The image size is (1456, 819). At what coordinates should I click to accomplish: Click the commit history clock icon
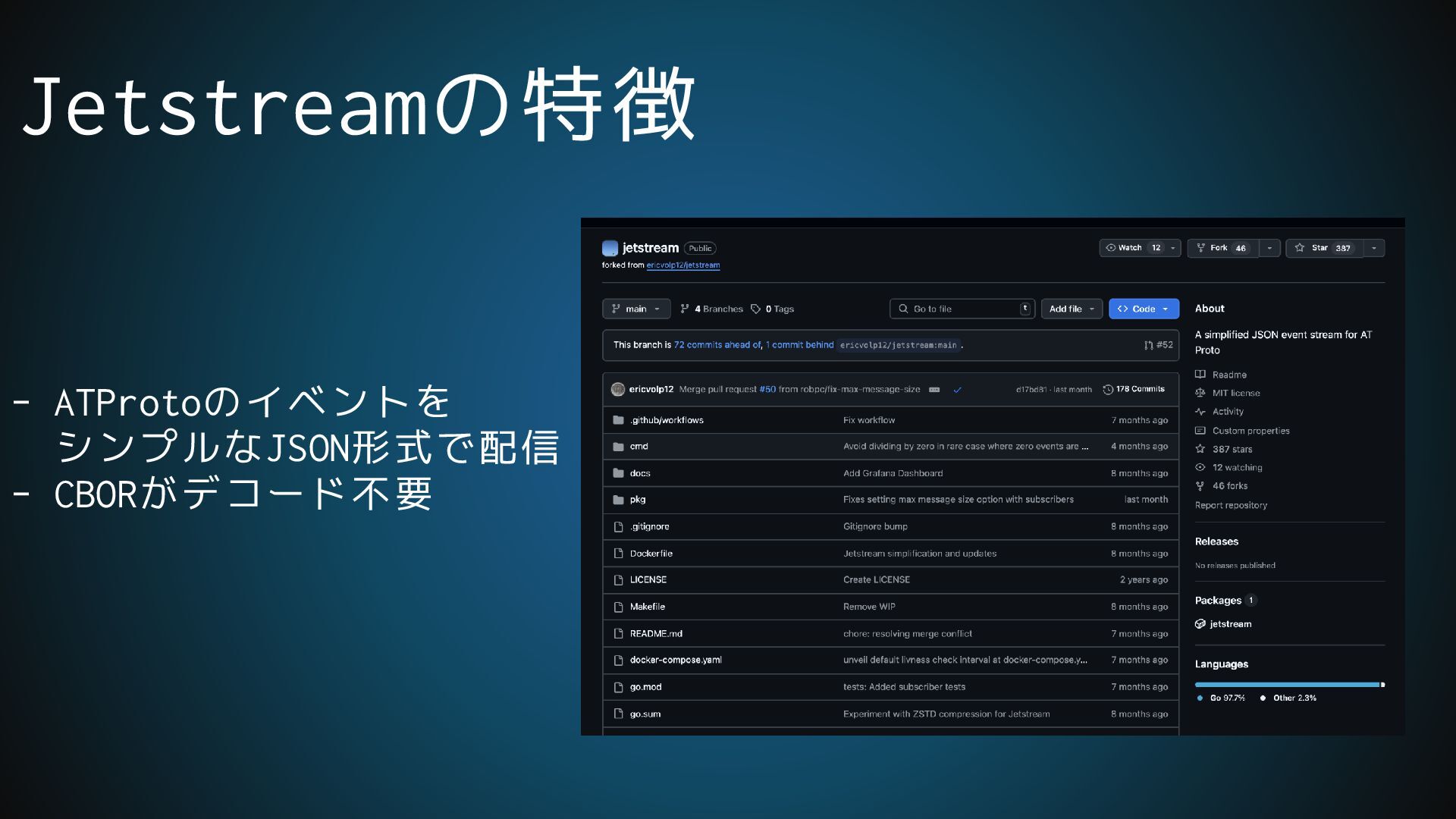pyautogui.click(x=1108, y=390)
